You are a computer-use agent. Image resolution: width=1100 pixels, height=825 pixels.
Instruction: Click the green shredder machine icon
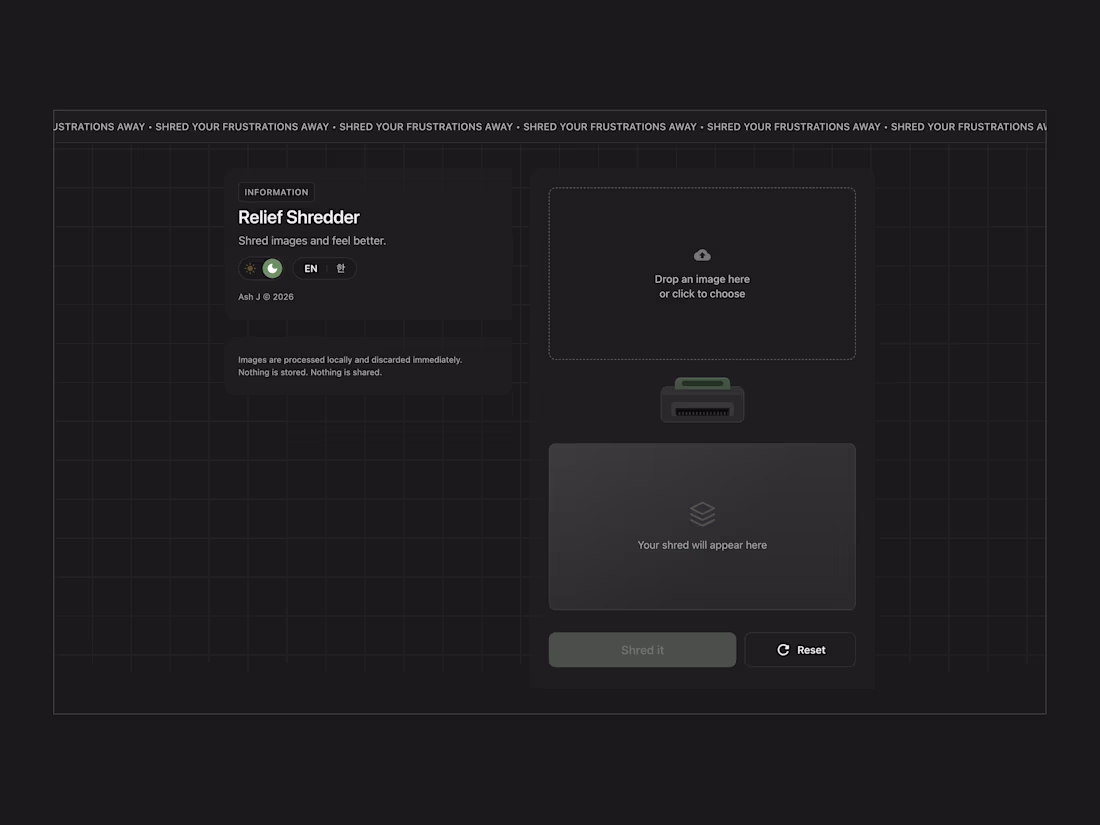(701, 399)
